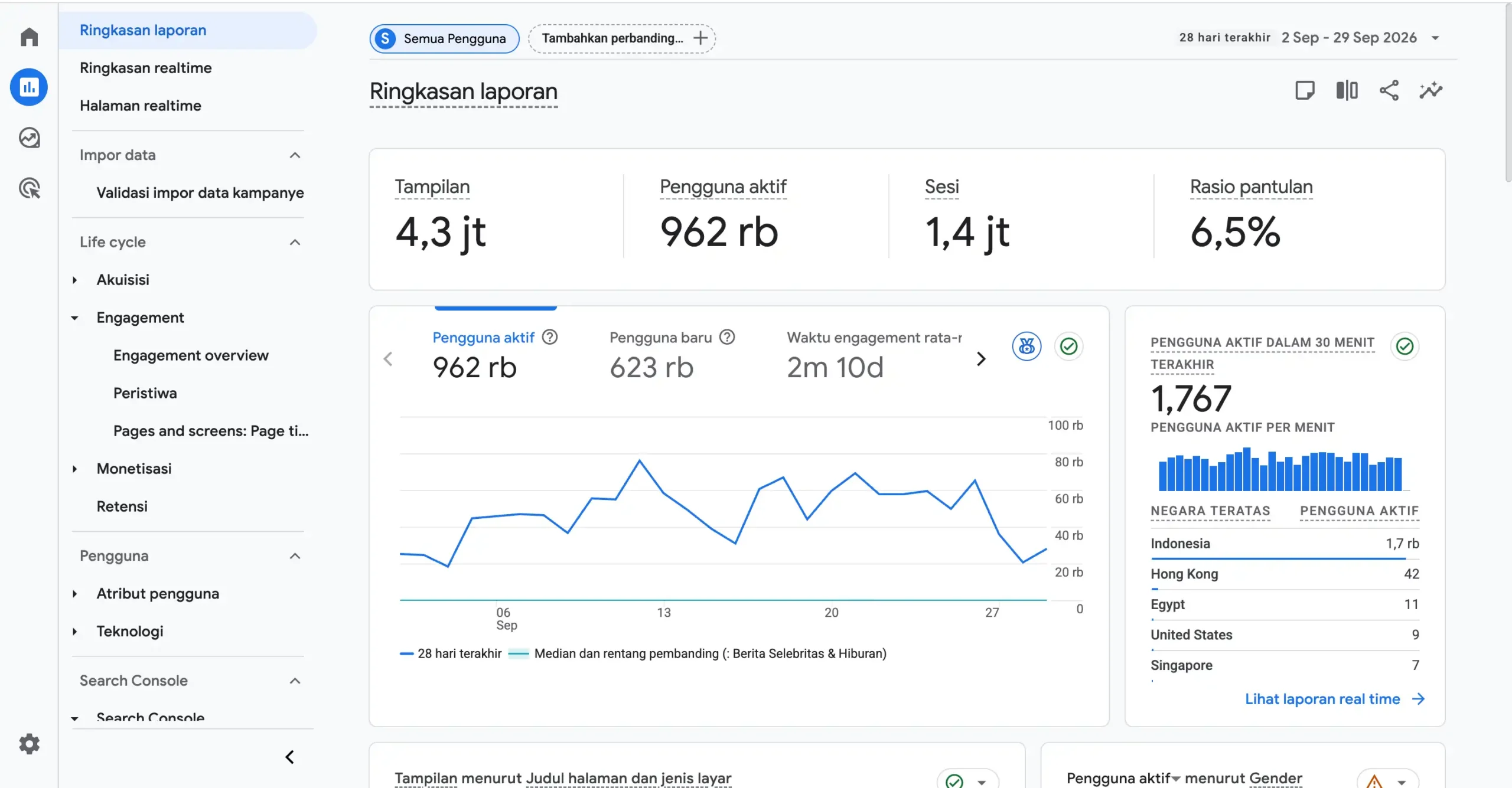Open the Peristiwa report
This screenshot has width=1512, height=788.
pyautogui.click(x=145, y=393)
